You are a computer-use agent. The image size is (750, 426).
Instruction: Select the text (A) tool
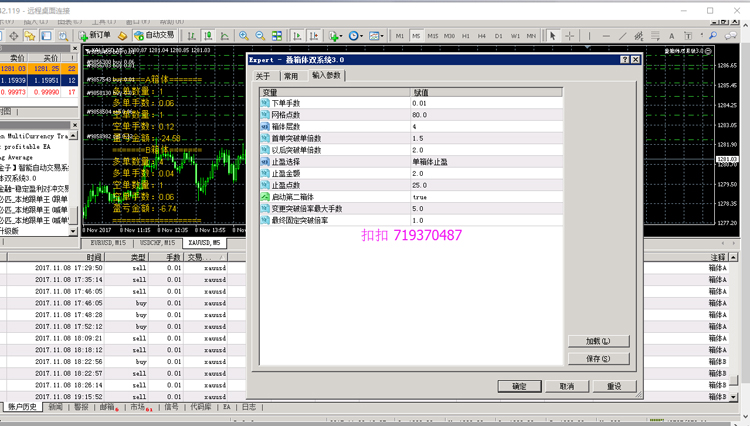(x=672, y=36)
